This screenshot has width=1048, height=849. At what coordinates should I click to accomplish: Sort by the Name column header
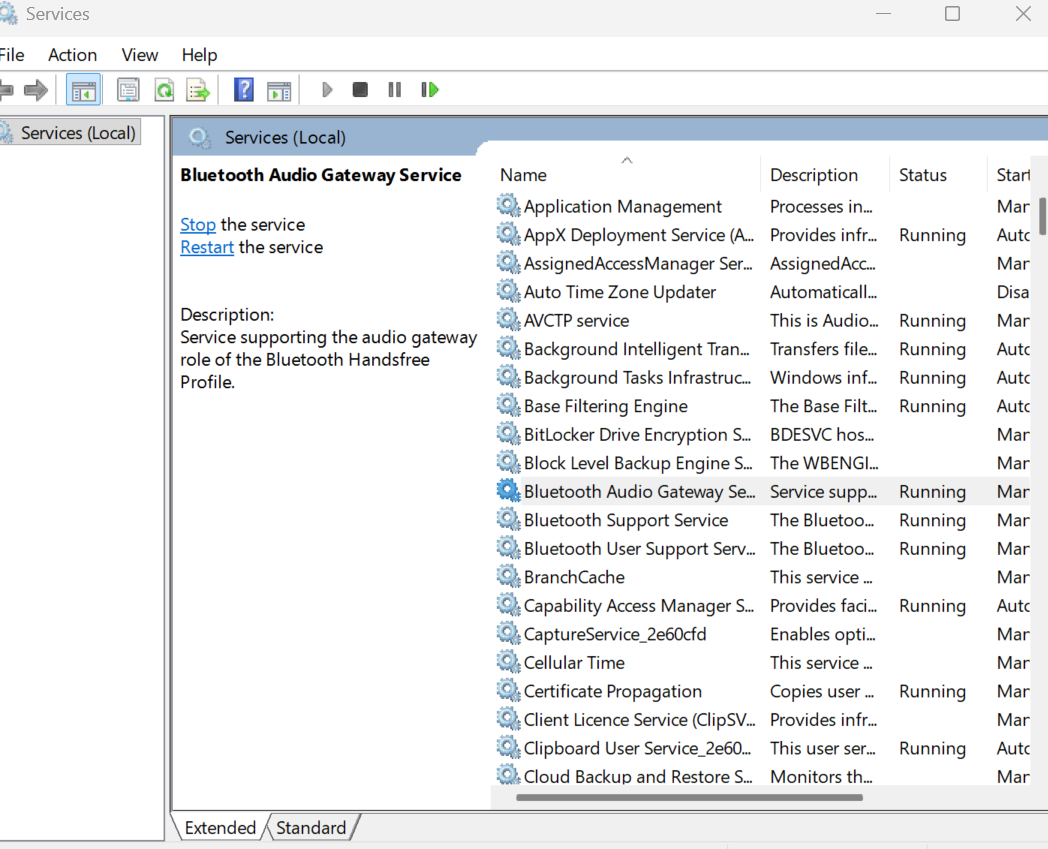click(626, 174)
